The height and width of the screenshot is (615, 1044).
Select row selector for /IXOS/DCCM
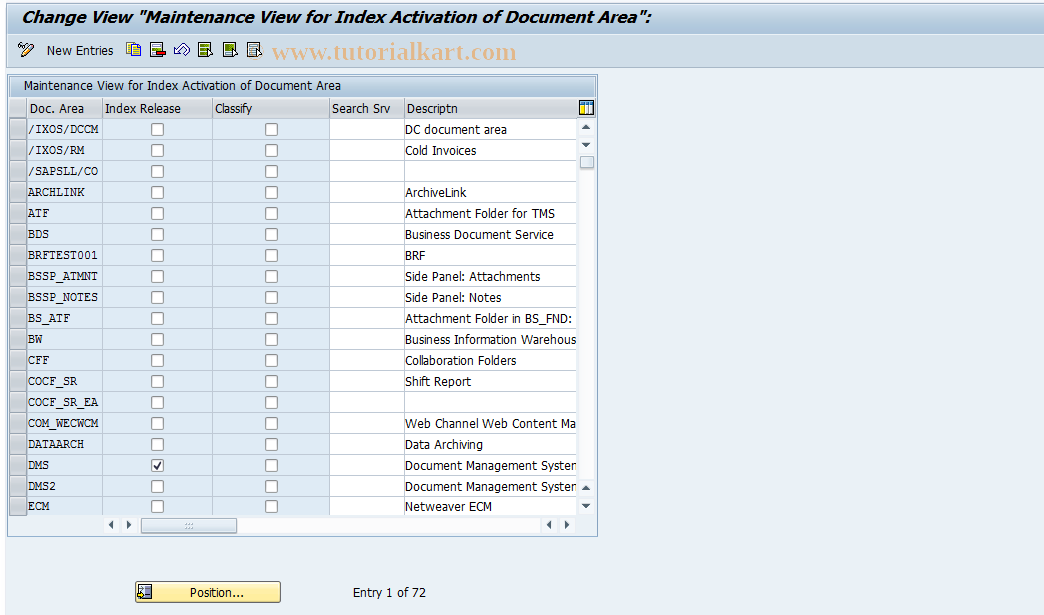(18, 129)
